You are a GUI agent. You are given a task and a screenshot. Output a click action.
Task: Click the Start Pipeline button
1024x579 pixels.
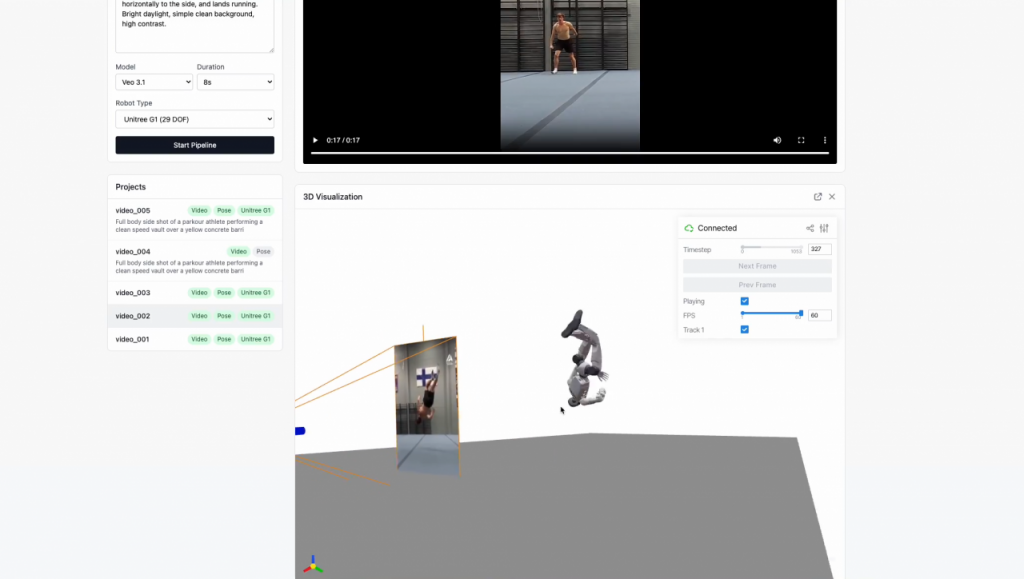[x=194, y=145]
